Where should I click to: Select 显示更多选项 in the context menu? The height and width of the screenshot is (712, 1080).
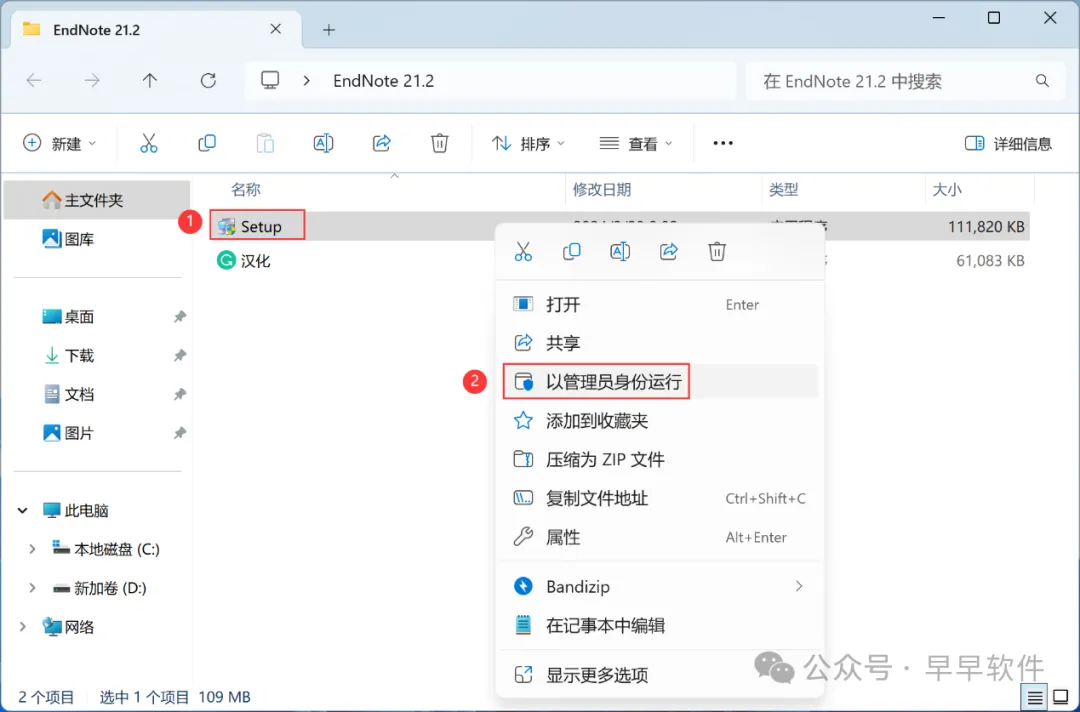tap(659, 675)
